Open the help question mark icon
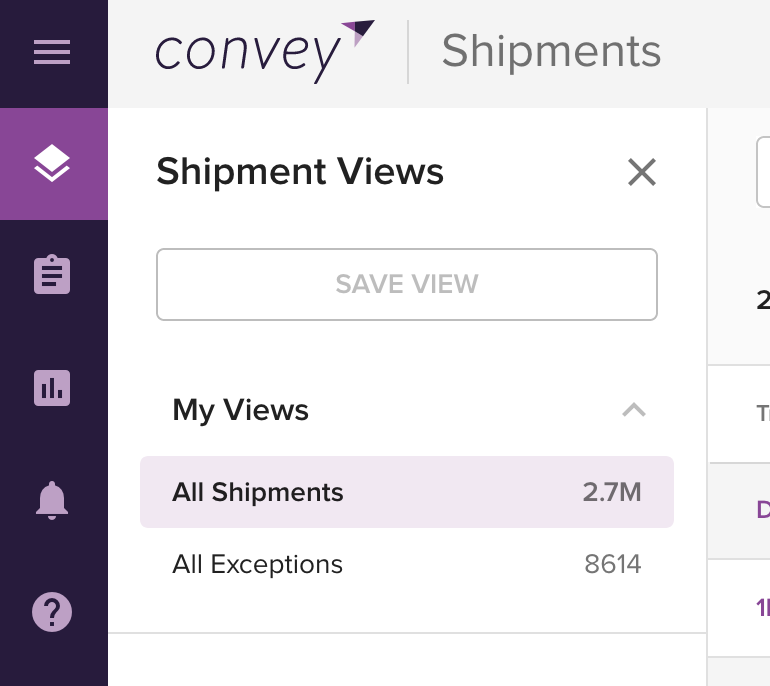The image size is (770, 686). [x=52, y=612]
